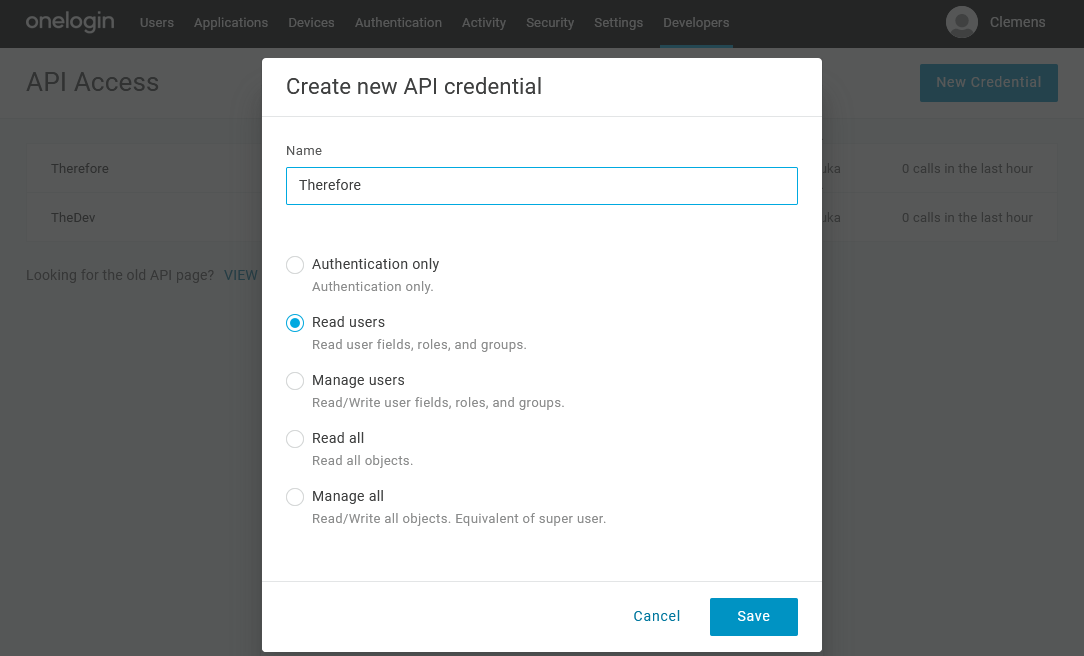Open the Clemens account dropdown
This screenshot has height=656, width=1084.
tap(1017, 22)
